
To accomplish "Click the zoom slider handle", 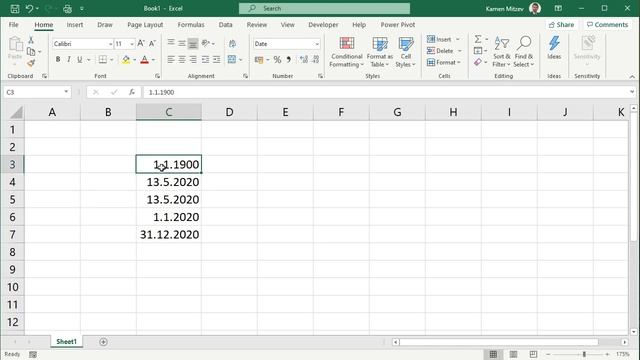I will coord(584,354).
